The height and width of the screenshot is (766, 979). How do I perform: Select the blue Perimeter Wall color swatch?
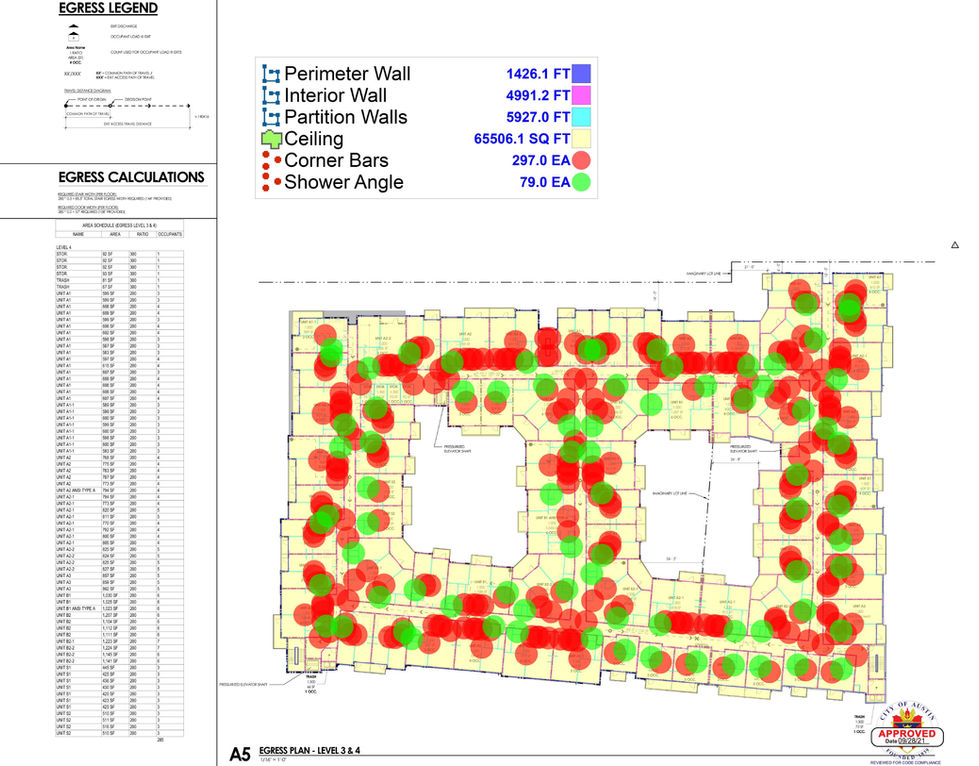[x=581, y=74]
